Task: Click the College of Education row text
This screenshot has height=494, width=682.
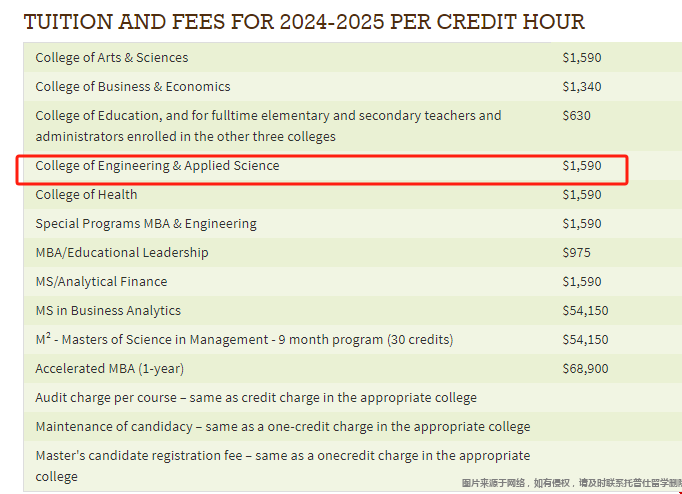Action: [x=268, y=126]
